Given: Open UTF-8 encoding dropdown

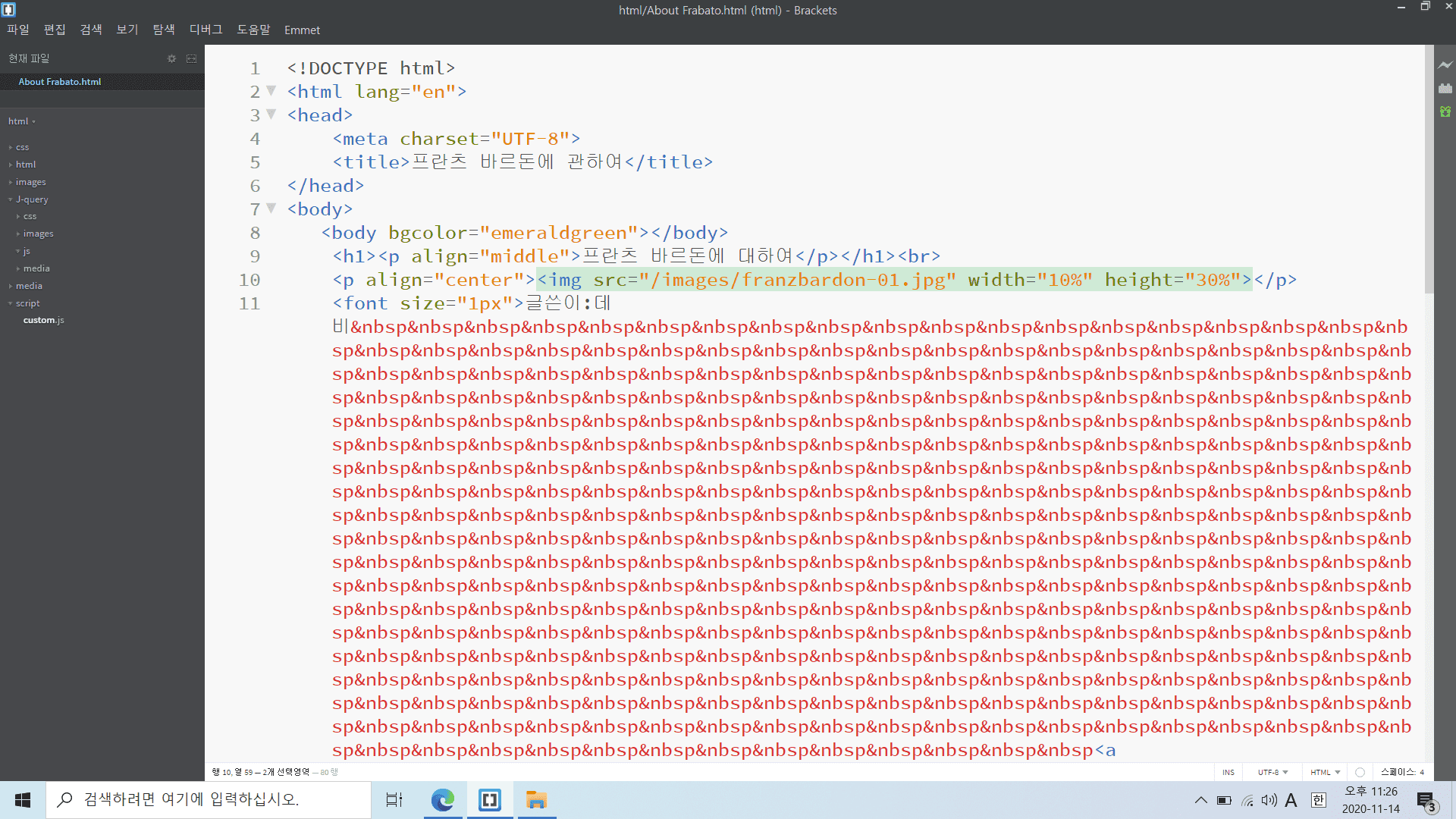Looking at the screenshot, I should [1272, 772].
